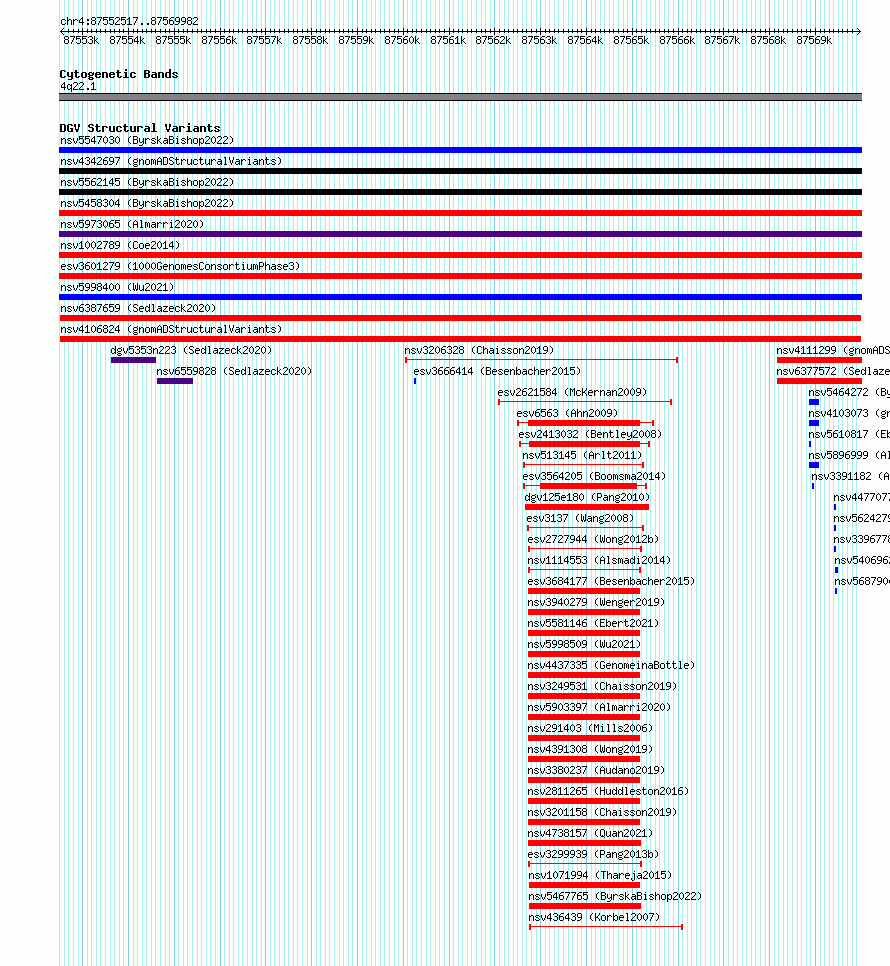Image resolution: width=890 pixels, height=966 pixels.
Task: Open esv2727944 (Wong2012b) variant
Action: pos(593,539)
